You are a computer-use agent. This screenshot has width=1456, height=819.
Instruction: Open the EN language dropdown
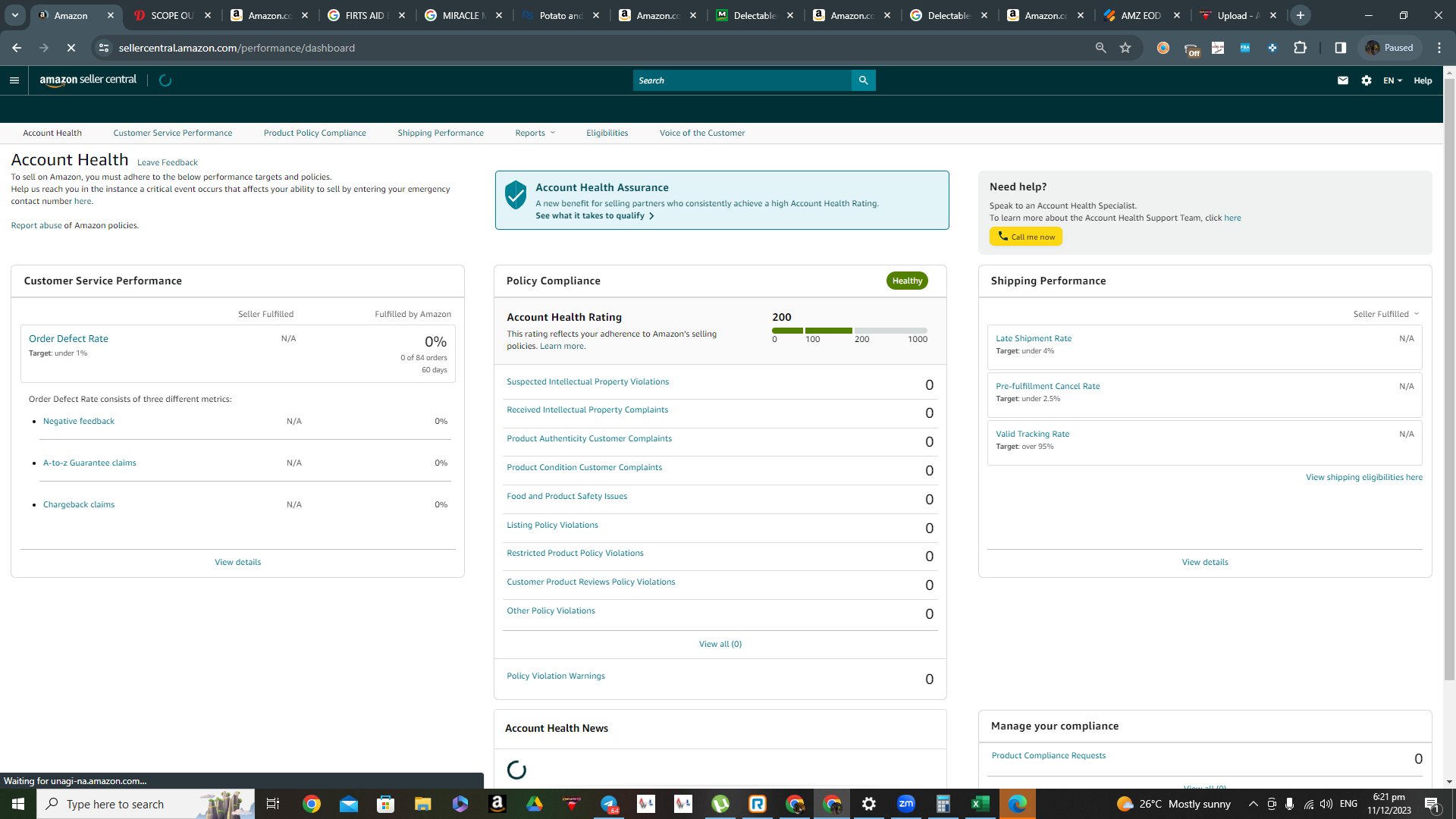pos(1393,80)
